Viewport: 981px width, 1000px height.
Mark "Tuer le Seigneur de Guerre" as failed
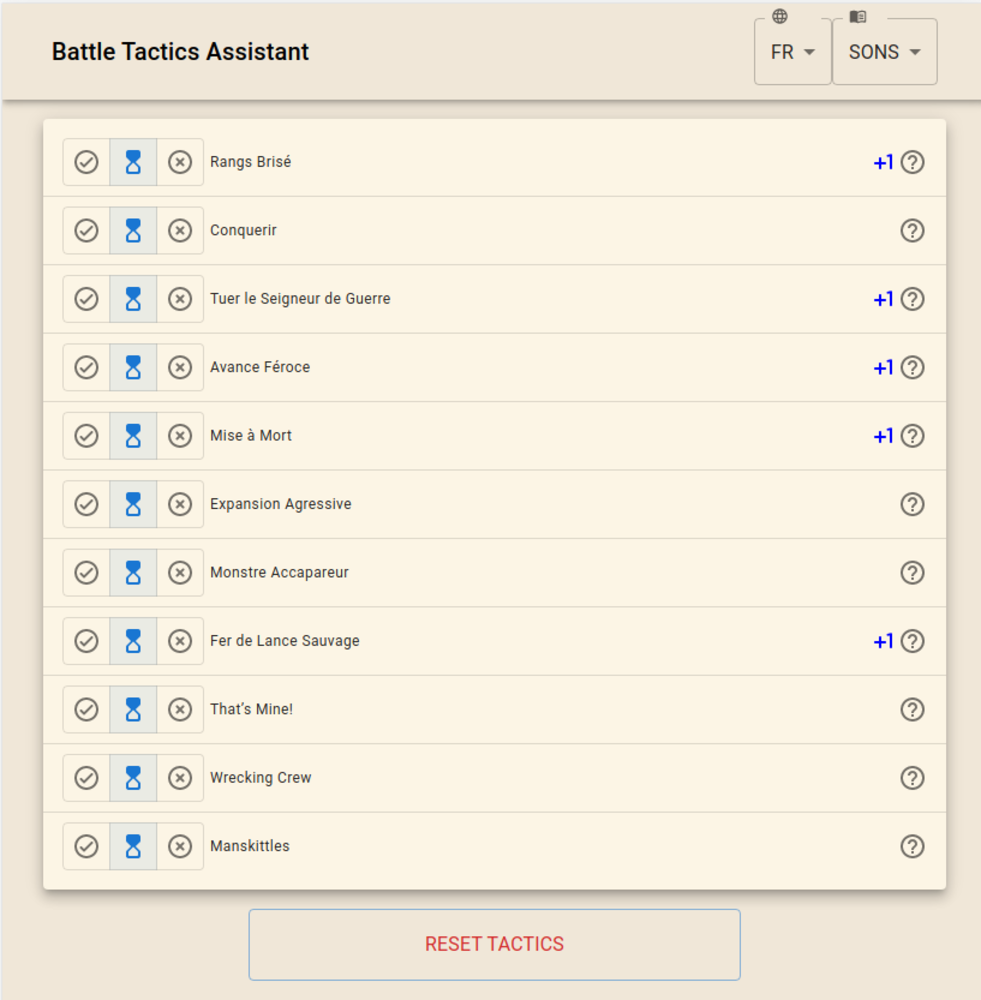tap(181, 298)
